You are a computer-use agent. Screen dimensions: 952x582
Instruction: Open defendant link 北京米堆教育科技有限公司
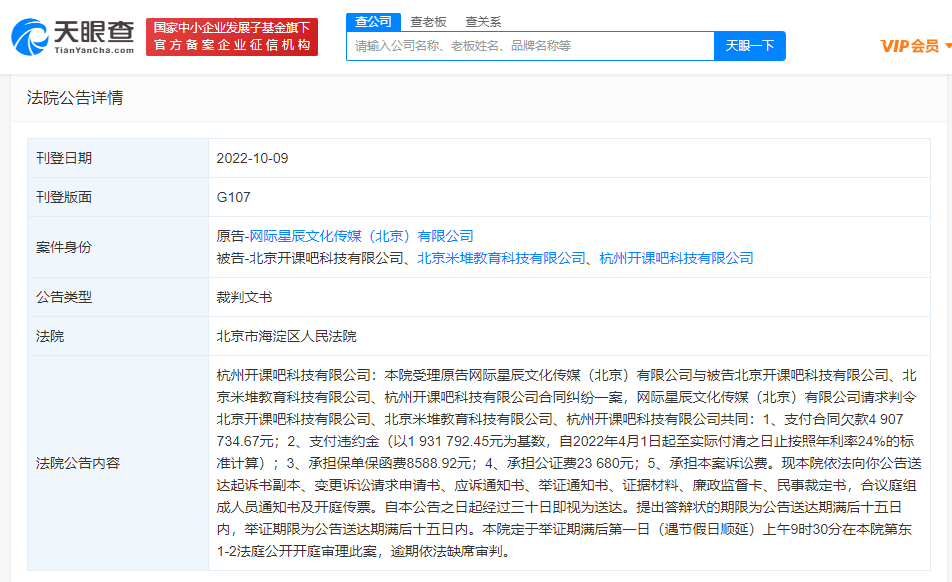502,259
